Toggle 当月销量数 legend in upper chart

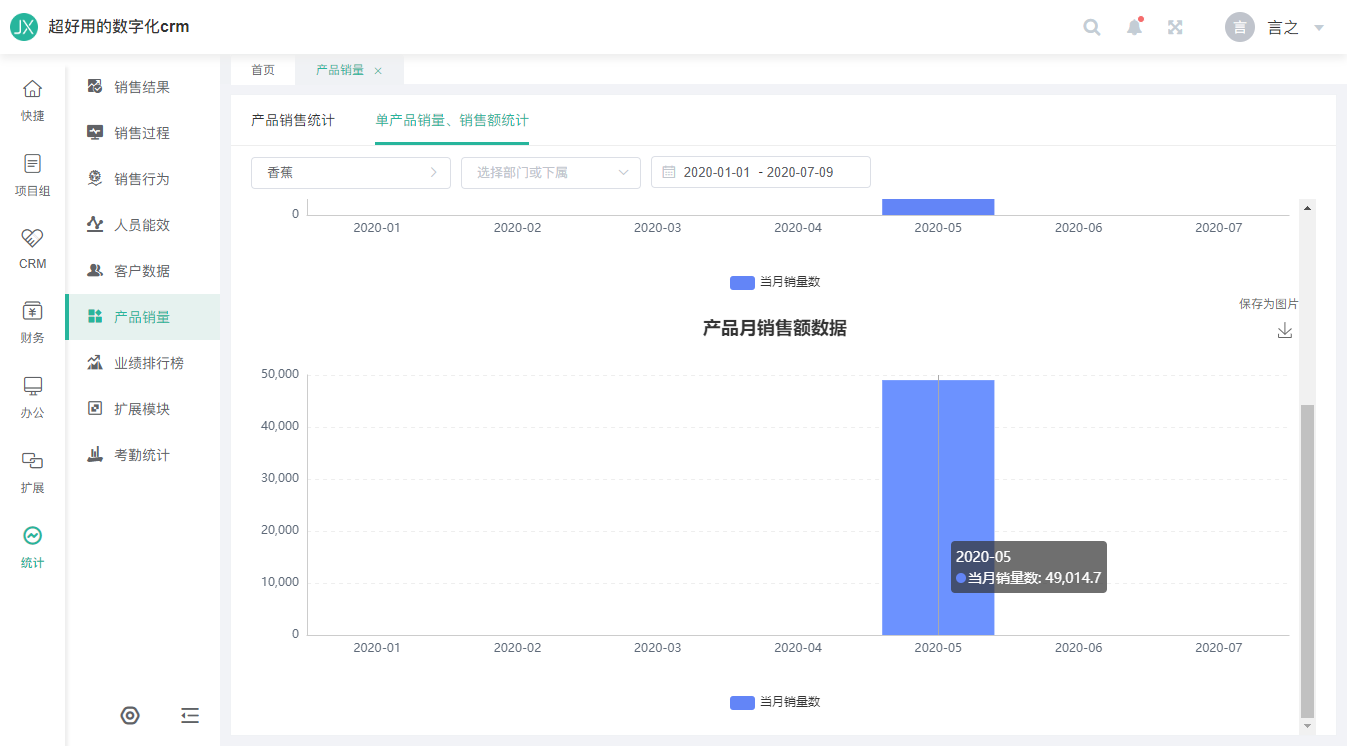click(776, 282)
